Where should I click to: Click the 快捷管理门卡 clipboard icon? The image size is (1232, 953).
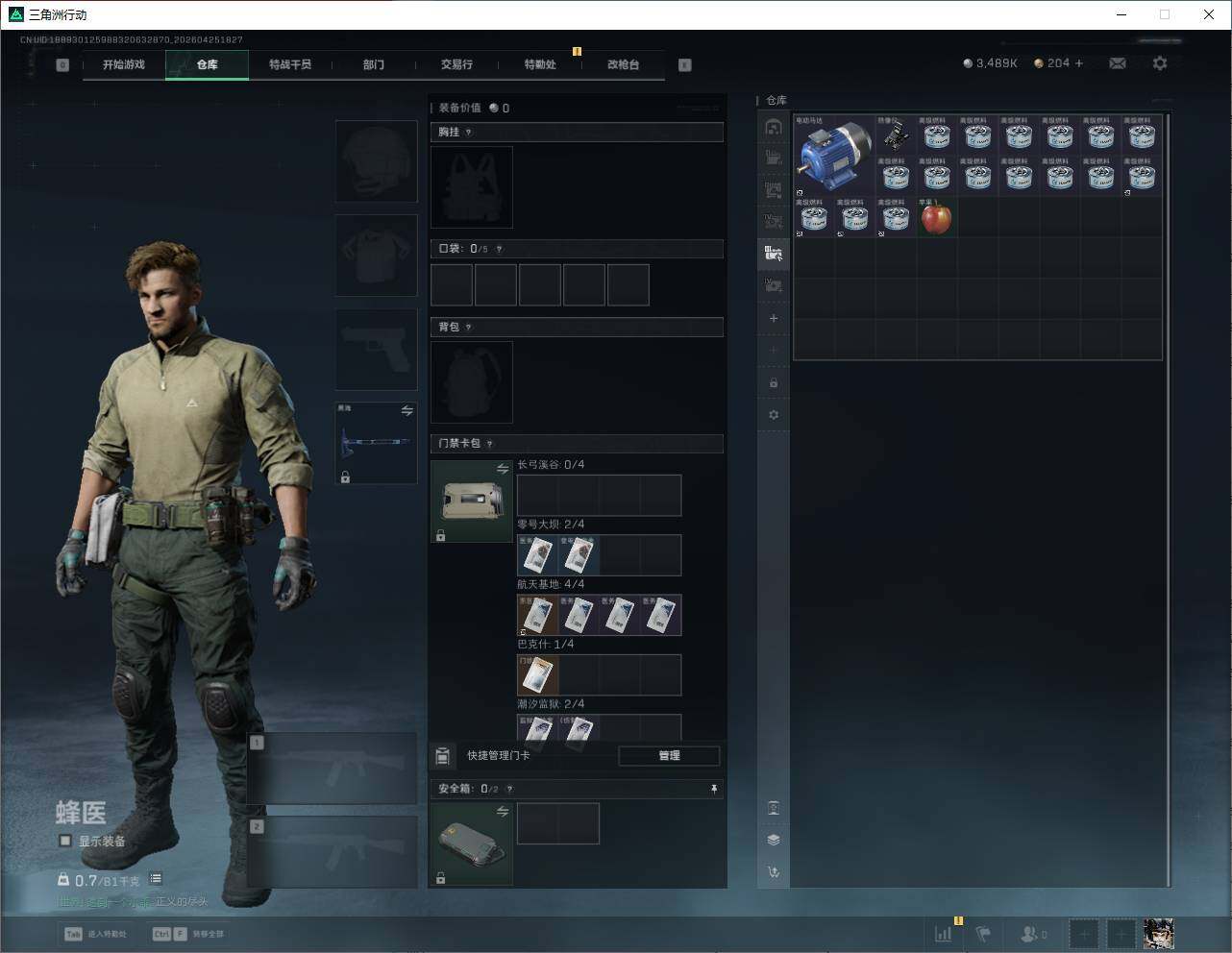(x=442, y=756)
